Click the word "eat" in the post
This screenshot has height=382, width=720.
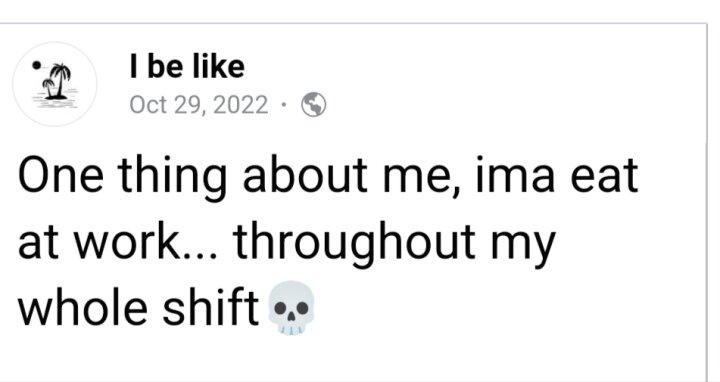tap(604, 176)
